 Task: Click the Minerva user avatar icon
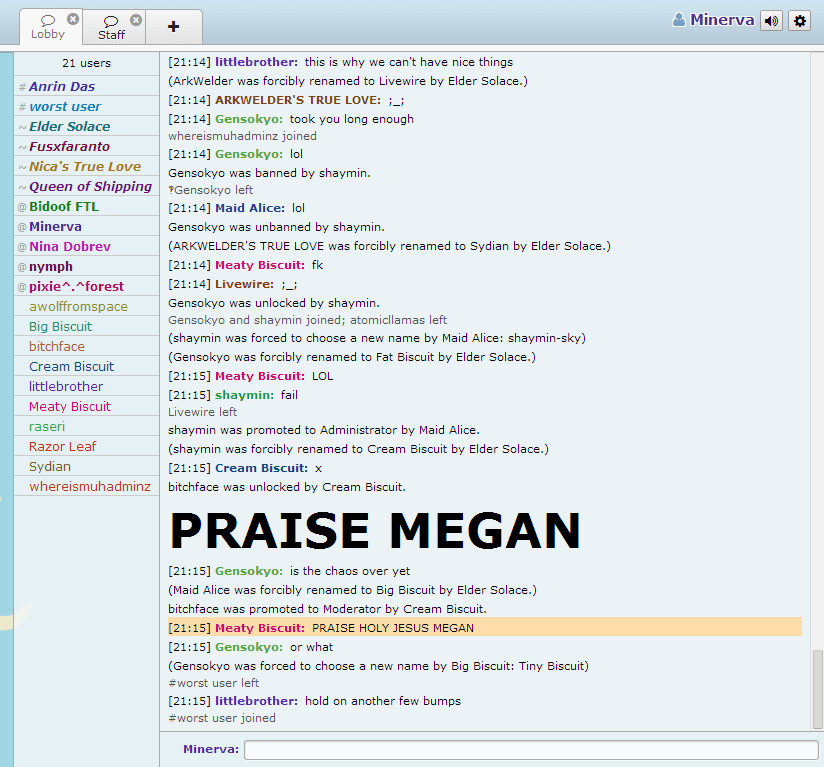[x=679, y=20]
